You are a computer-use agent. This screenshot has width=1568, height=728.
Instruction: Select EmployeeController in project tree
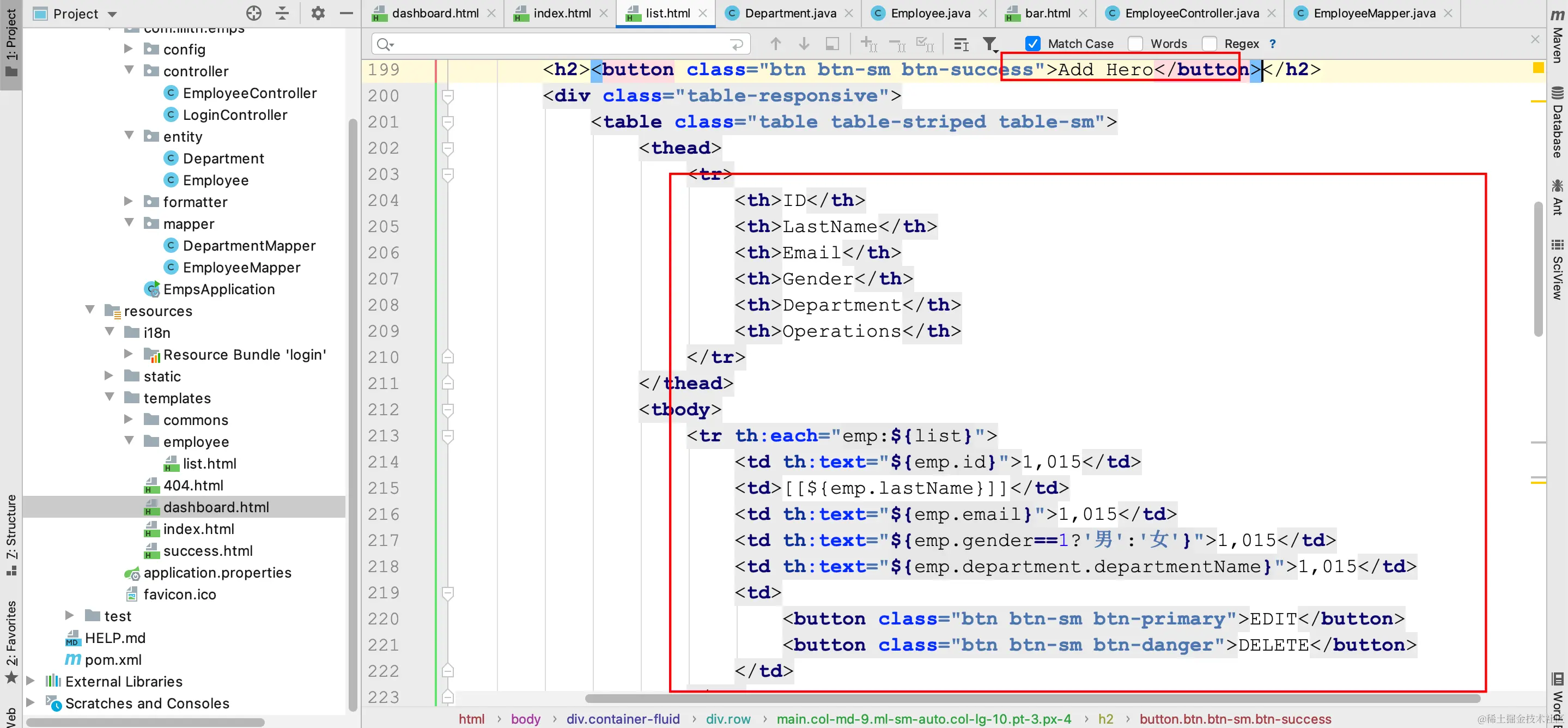pos(249,93)
